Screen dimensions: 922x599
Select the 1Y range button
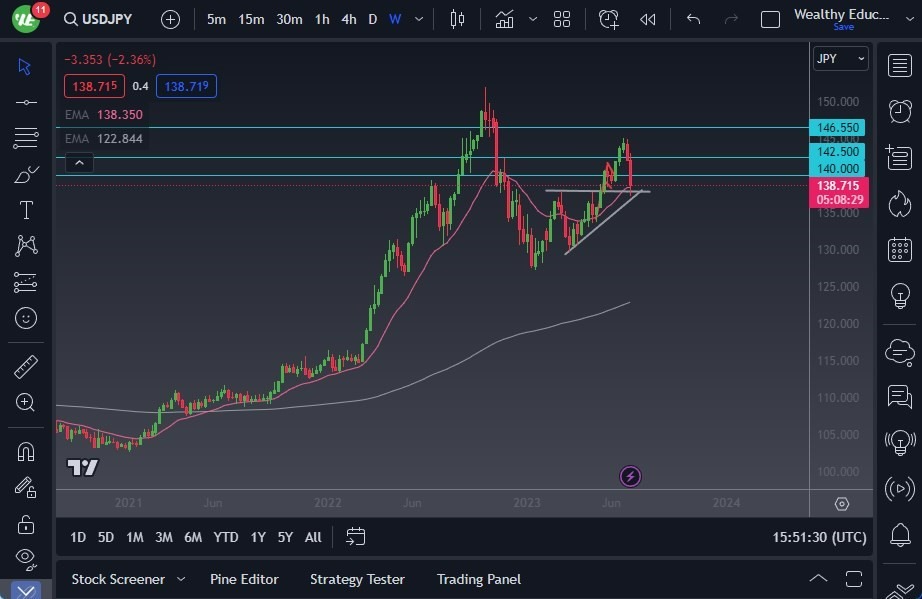[x=258, y=537]
